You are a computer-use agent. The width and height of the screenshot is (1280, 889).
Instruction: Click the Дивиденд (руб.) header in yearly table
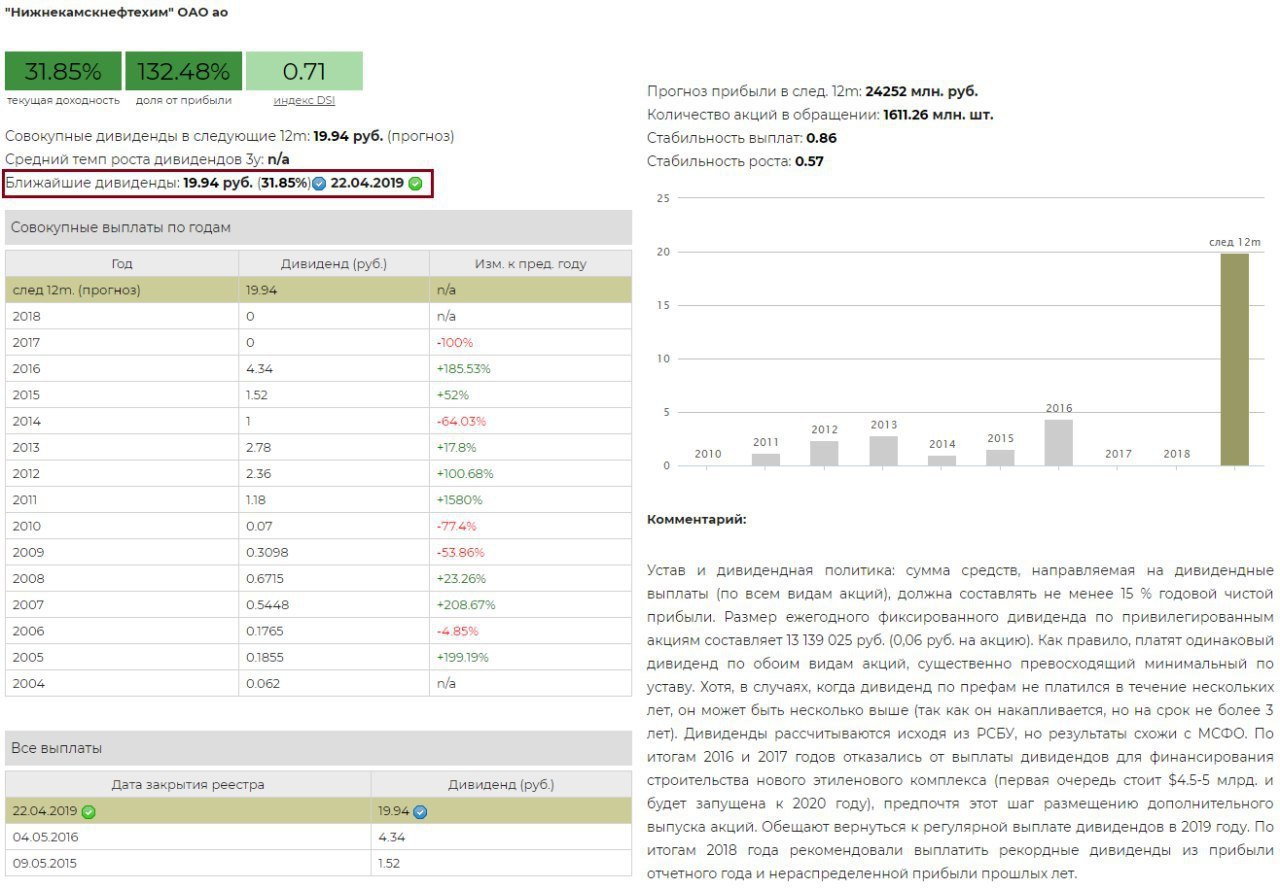coord(334,264)
